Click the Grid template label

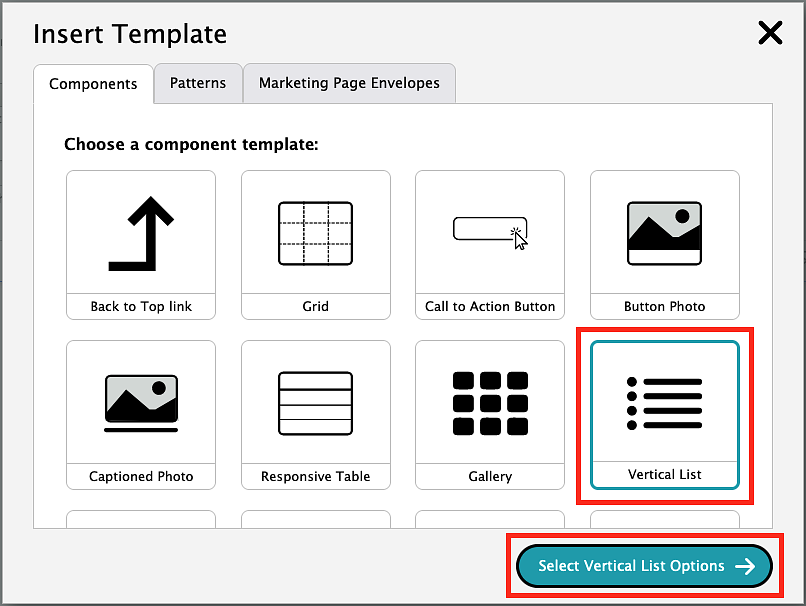(x=315, y=306)
